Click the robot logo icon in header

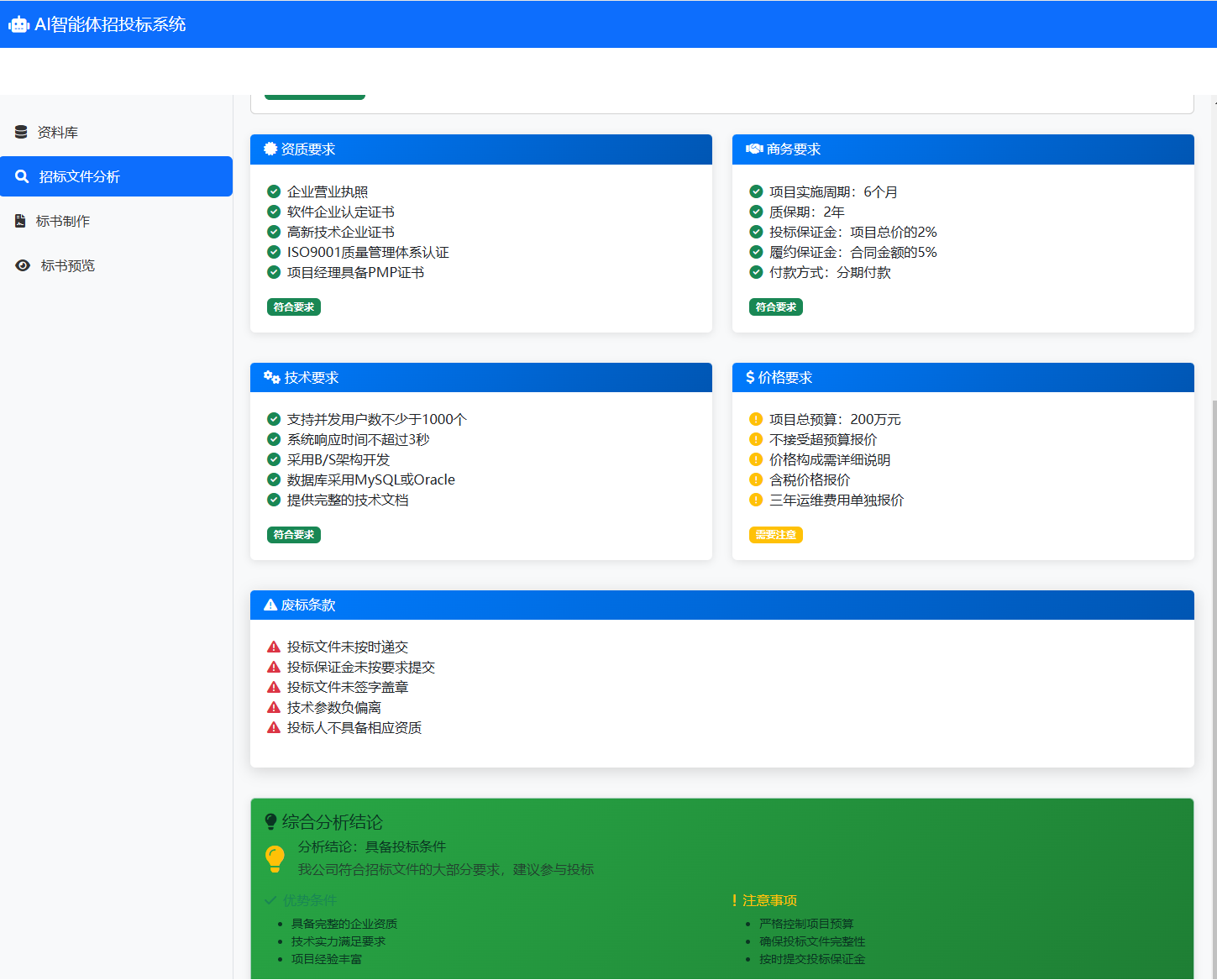pyautogui.click(x=18, y=25)
